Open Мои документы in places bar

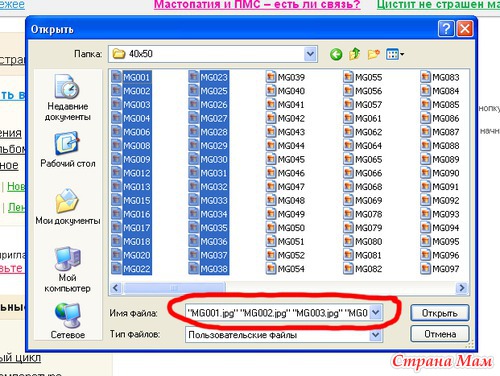[68, 207]
